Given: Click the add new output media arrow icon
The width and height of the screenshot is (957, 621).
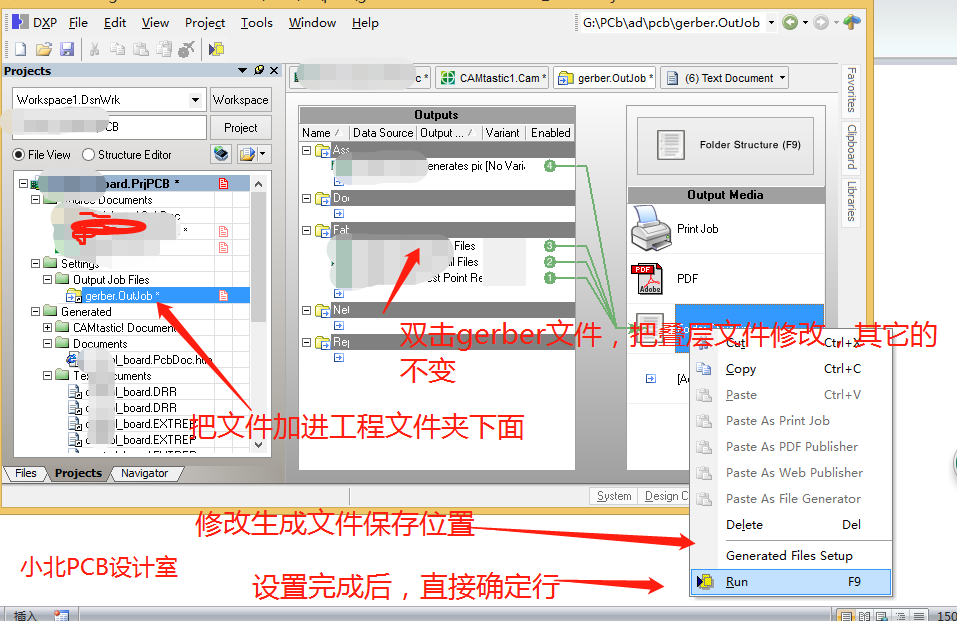Looking at the screenshot, I should (x=651, y=379).
